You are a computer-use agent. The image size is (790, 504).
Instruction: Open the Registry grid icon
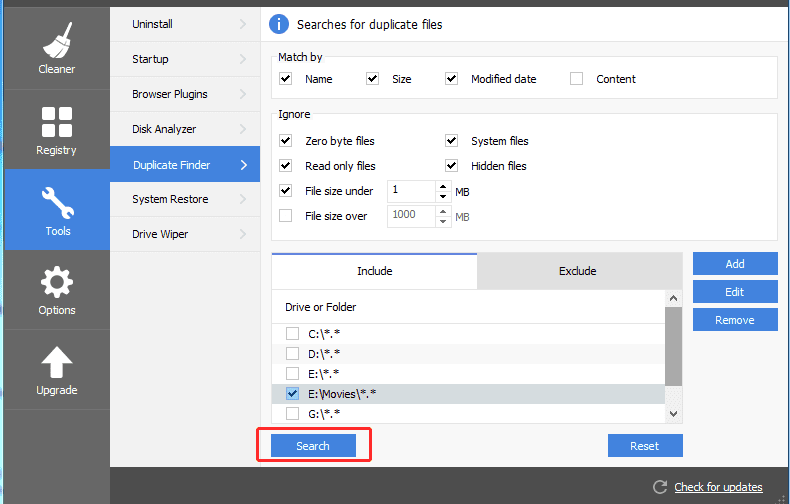pos(57,122)
